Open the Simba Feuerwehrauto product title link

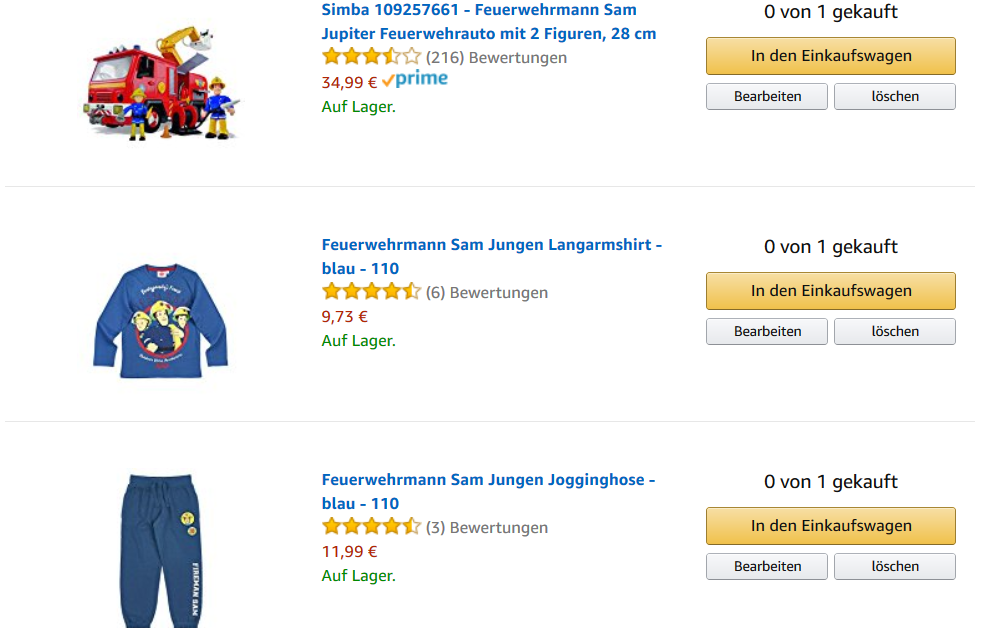(489, 22)
